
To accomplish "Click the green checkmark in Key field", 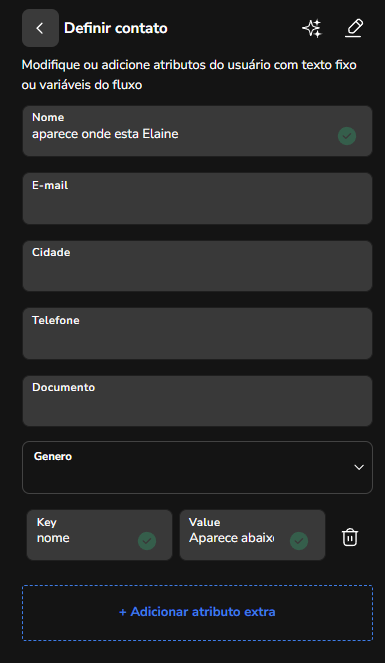I will 147,541.
